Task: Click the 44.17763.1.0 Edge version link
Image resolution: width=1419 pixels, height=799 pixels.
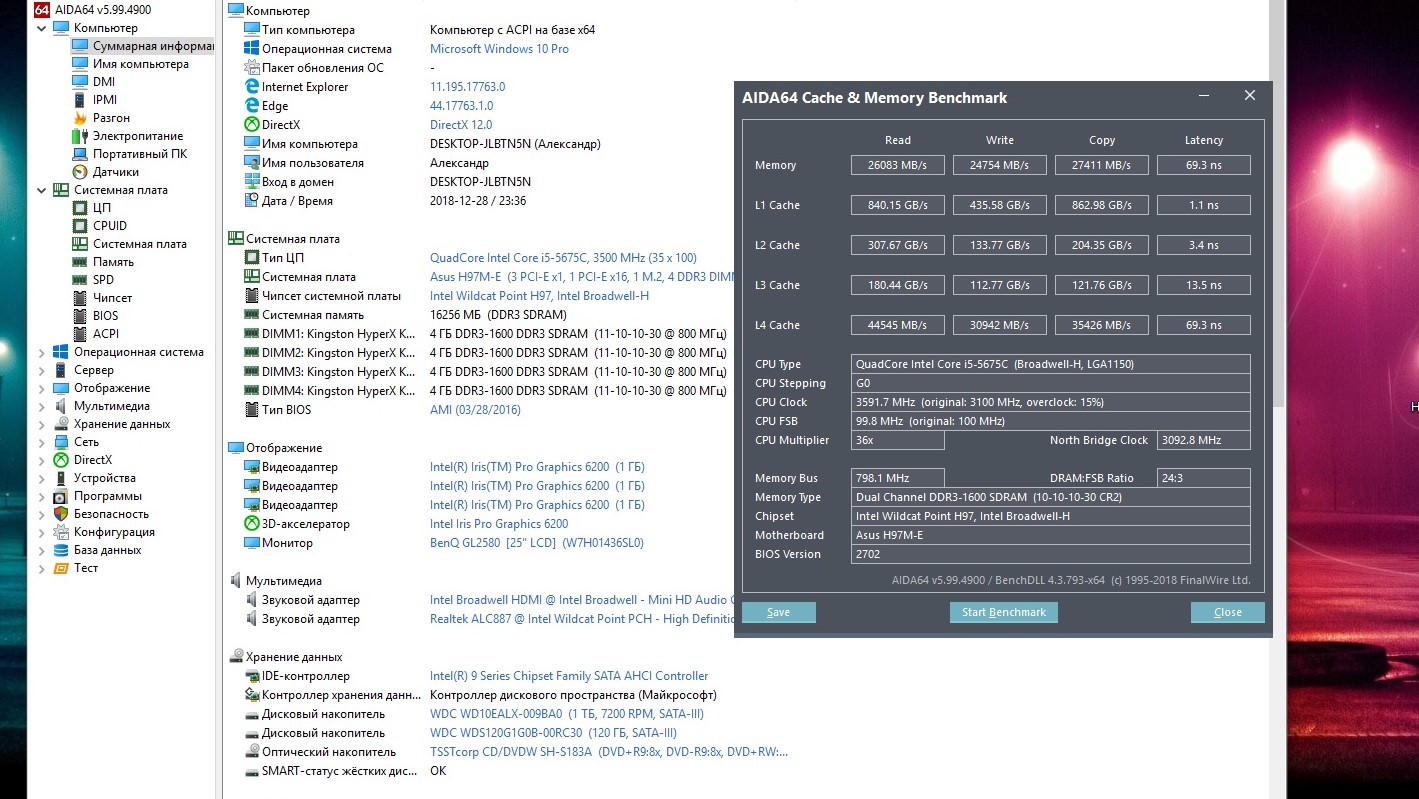Action: point(461,106)
